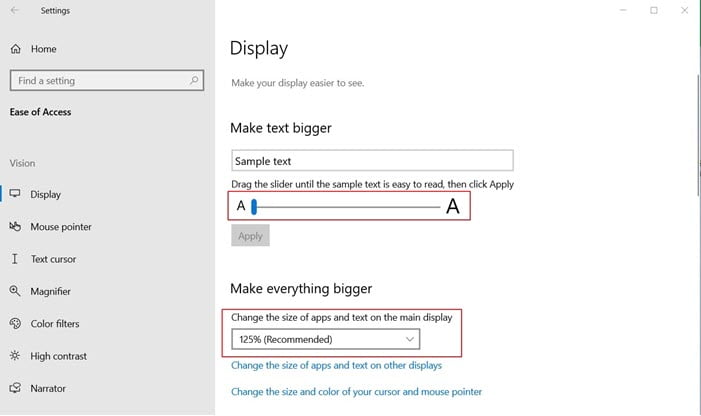Image resolution: width=701 pixels, height=416 pixels.
Task: Focus the Find a setting search box
Action: (107, 80)
